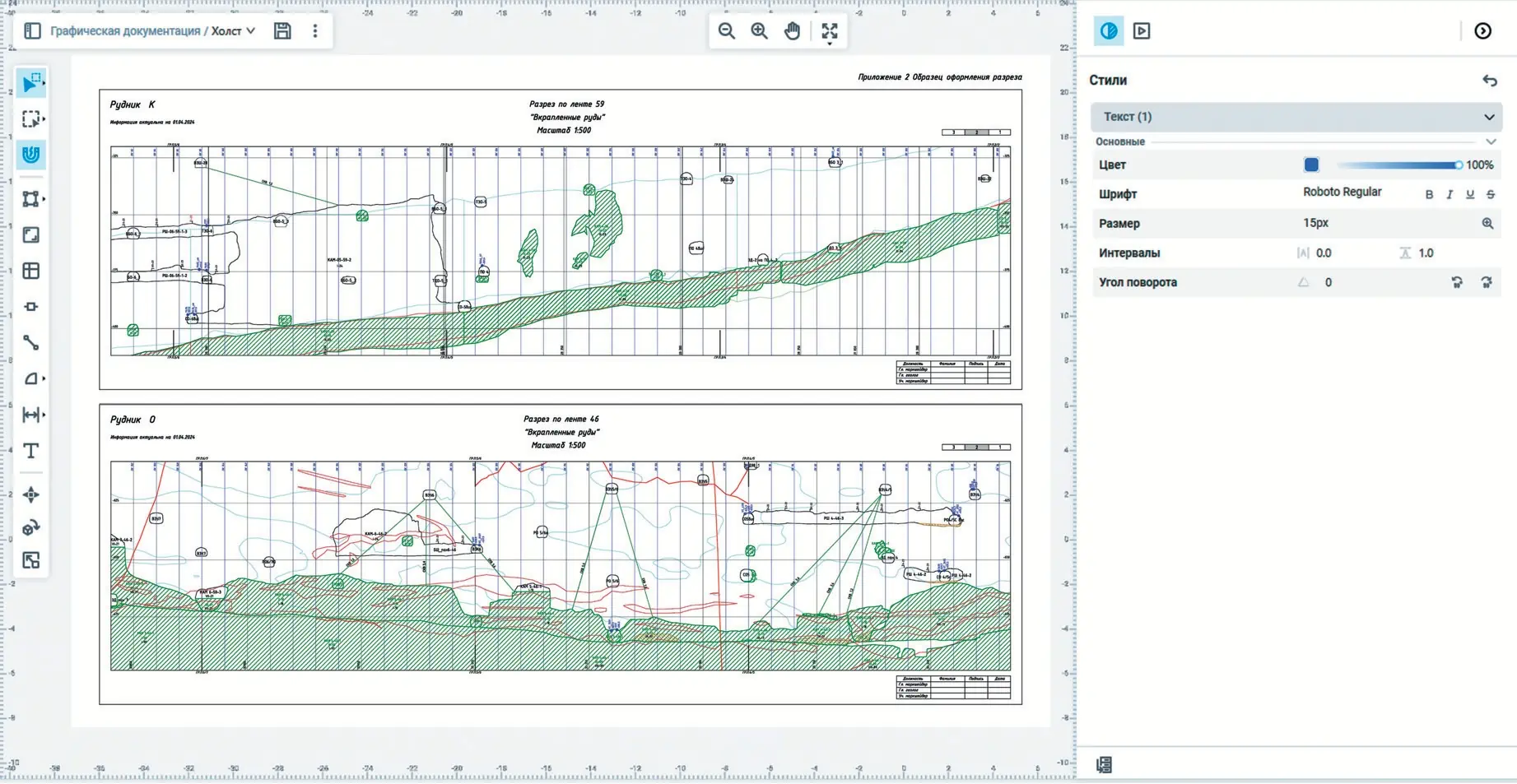Click the fit-to-screen icon
The image size is (1517, 784).
tap(829, 31)
